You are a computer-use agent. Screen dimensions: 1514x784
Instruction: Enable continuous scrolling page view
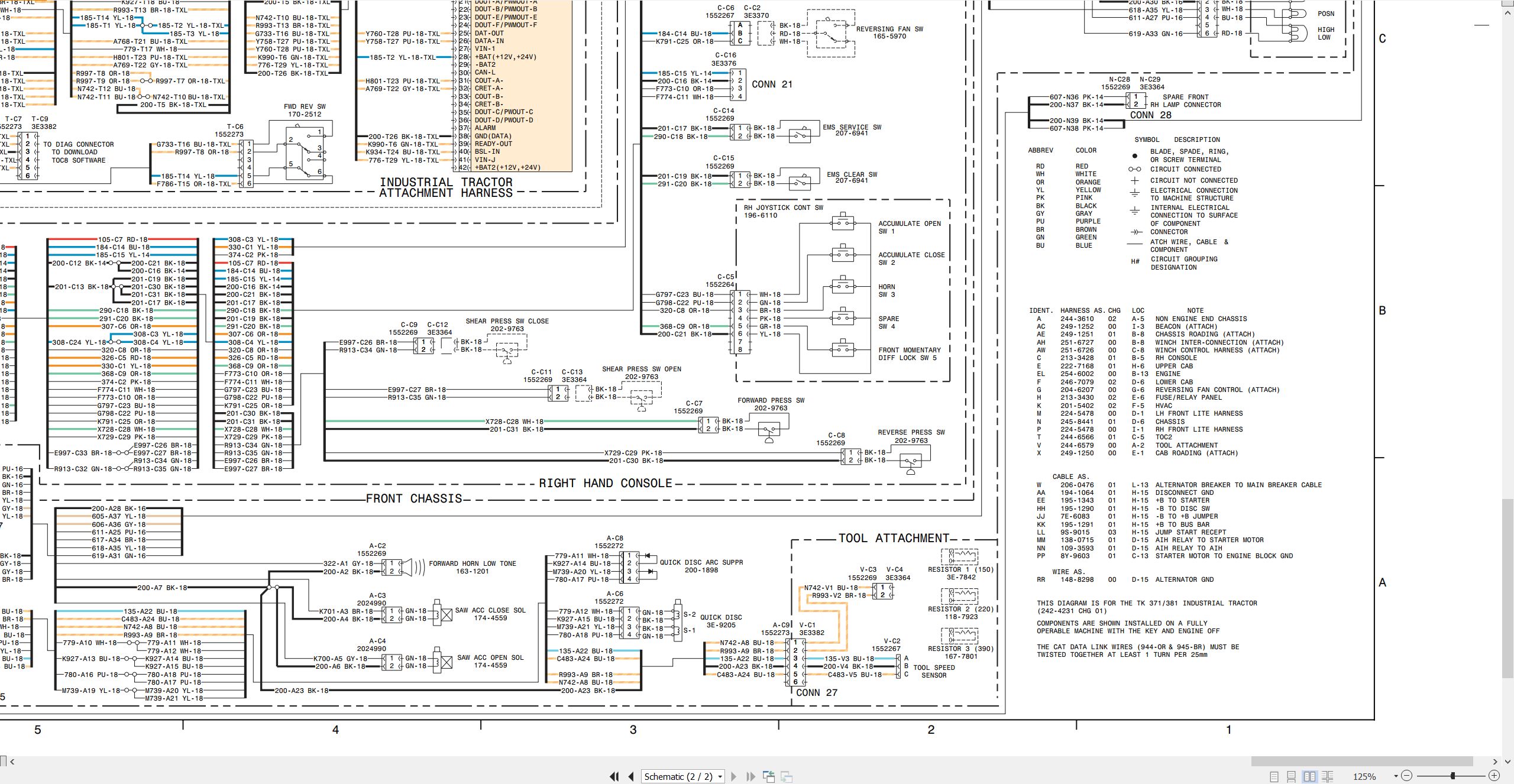(1292, 776)
